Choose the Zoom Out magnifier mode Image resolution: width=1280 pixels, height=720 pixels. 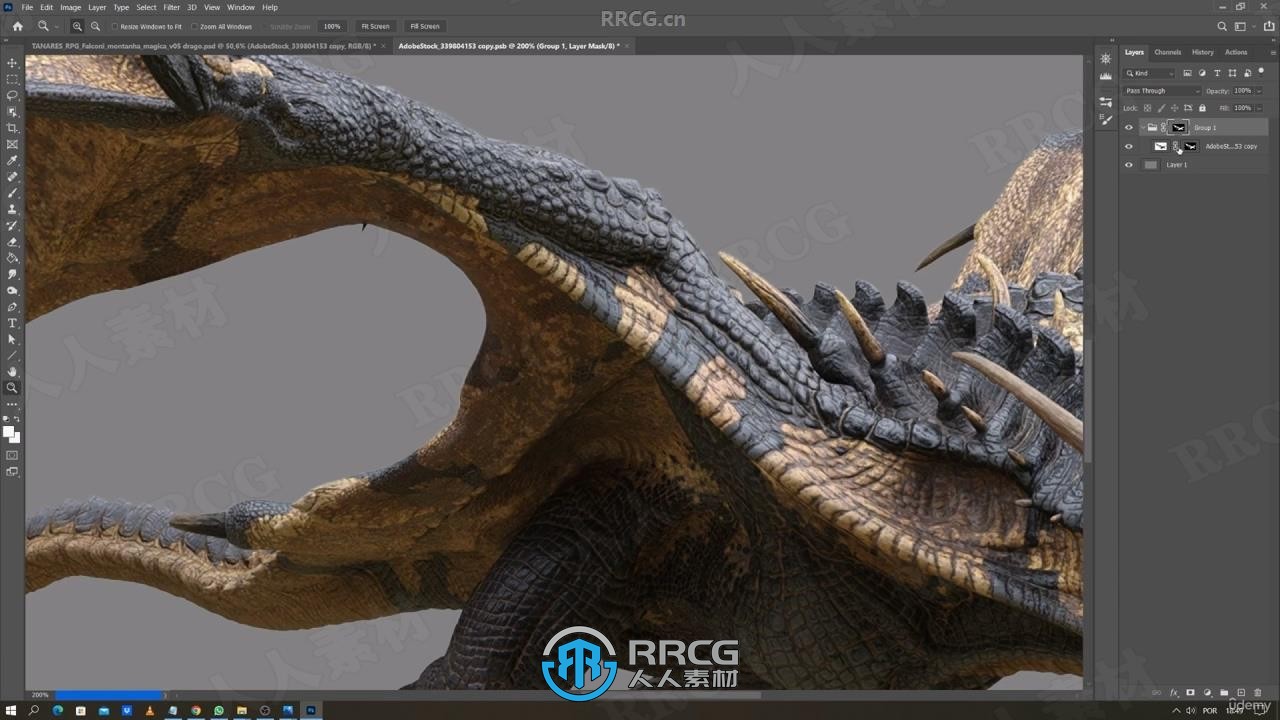(x=95, y=26)
